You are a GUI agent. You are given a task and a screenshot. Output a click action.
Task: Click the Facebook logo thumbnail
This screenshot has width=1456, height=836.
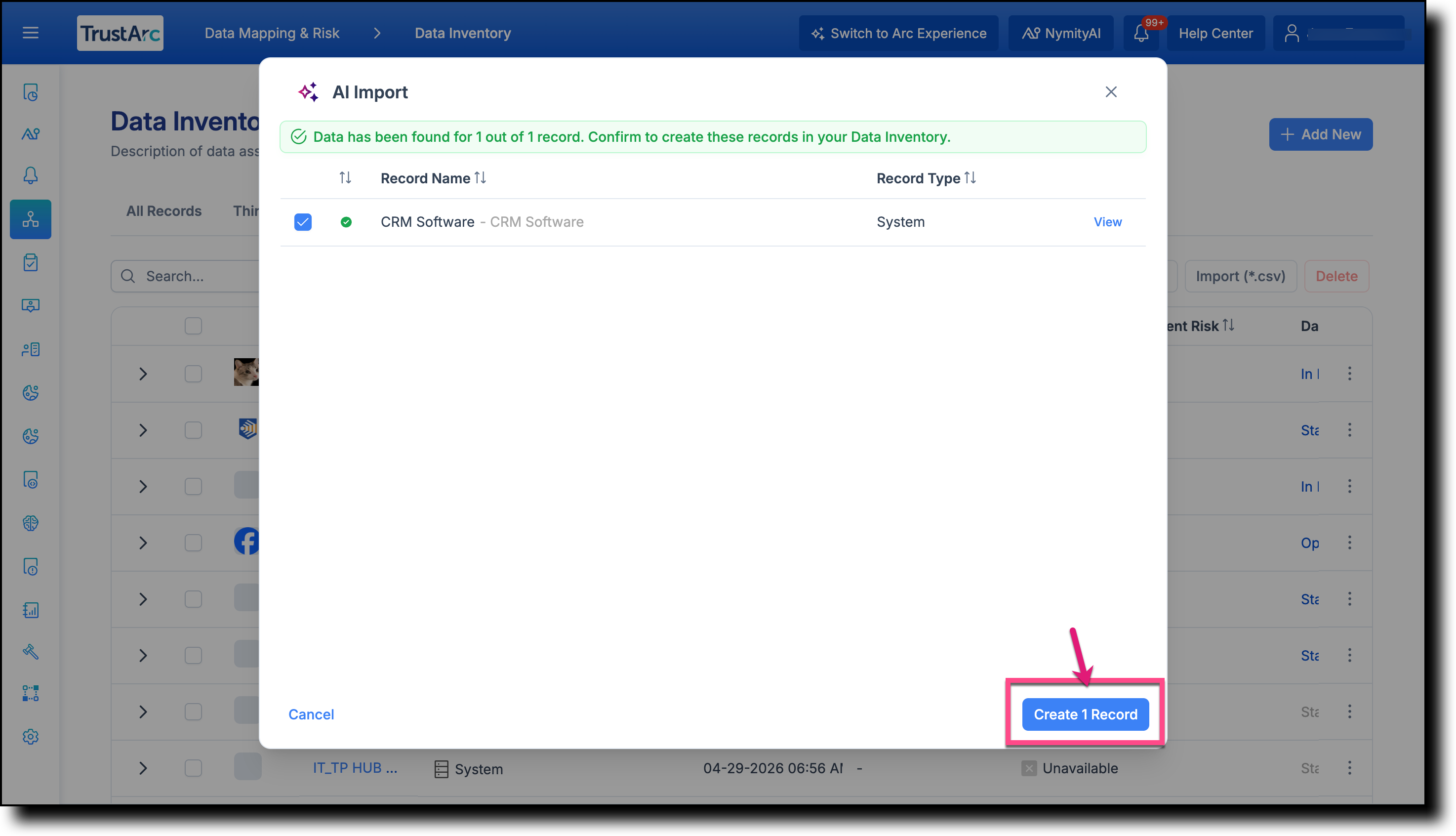[247, 541]
